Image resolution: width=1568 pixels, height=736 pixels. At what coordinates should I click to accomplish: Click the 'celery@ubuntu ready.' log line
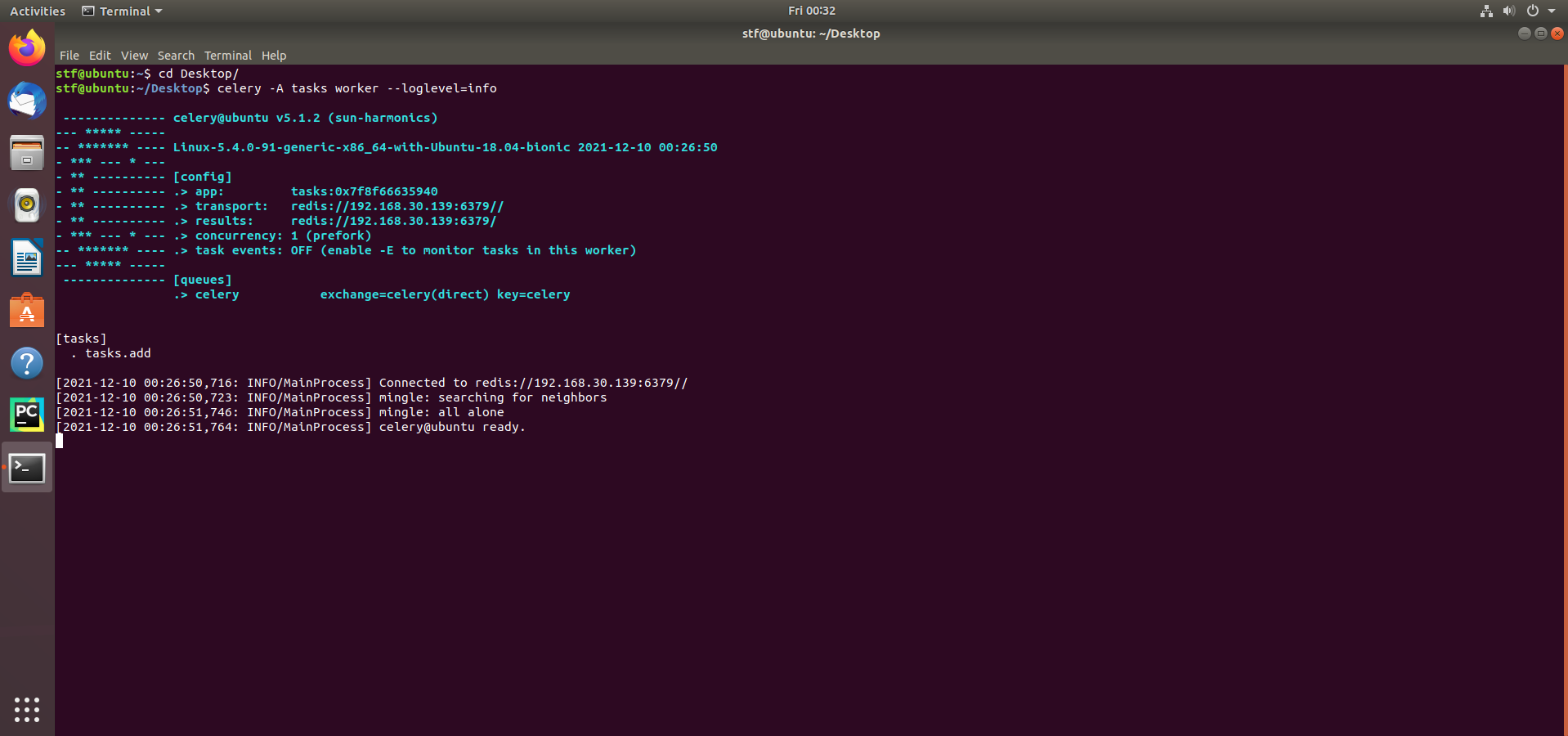290,427
